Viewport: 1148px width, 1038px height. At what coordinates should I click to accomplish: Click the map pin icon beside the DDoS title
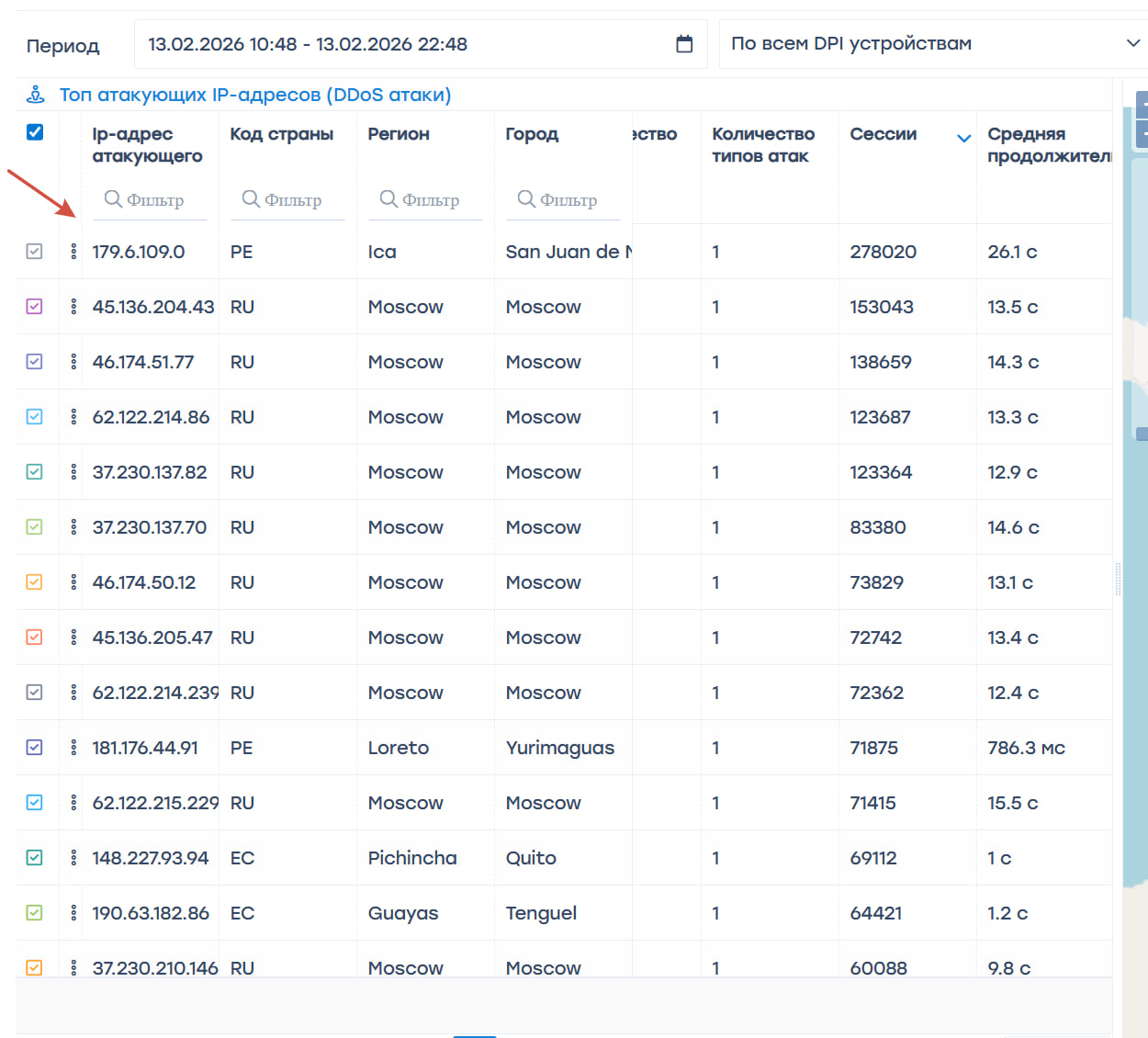coord(36,95)
